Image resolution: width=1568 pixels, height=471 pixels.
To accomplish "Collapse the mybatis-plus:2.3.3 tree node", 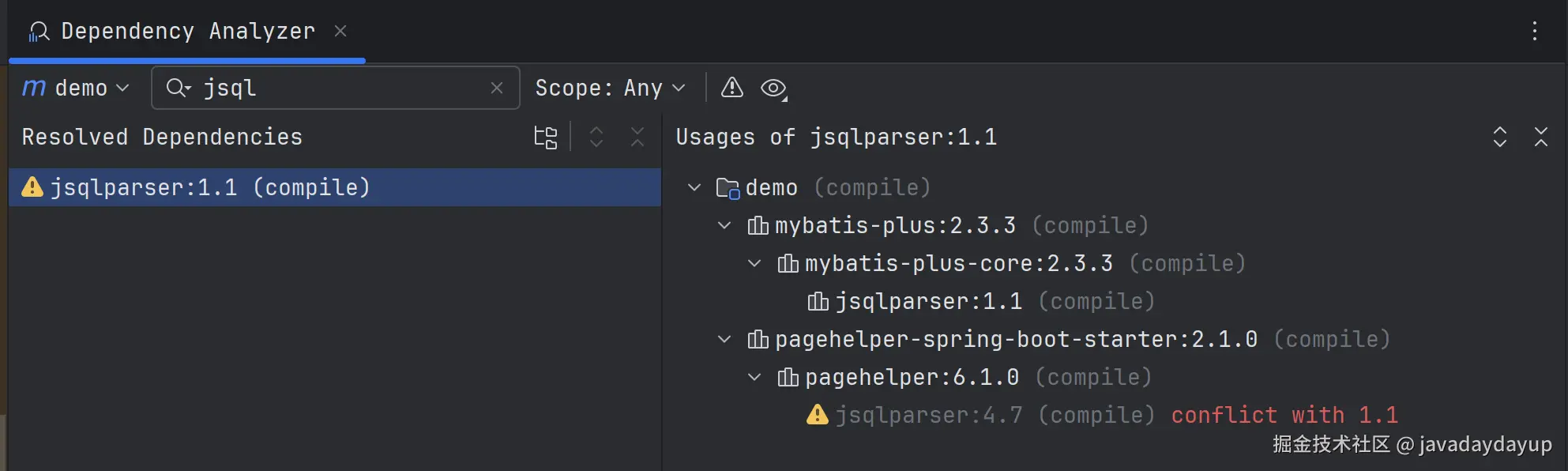I will click(724, 225).
